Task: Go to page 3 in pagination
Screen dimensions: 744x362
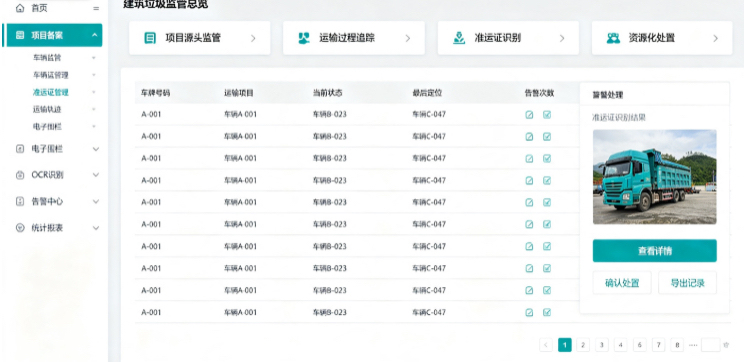Action: tap(602, 345)
